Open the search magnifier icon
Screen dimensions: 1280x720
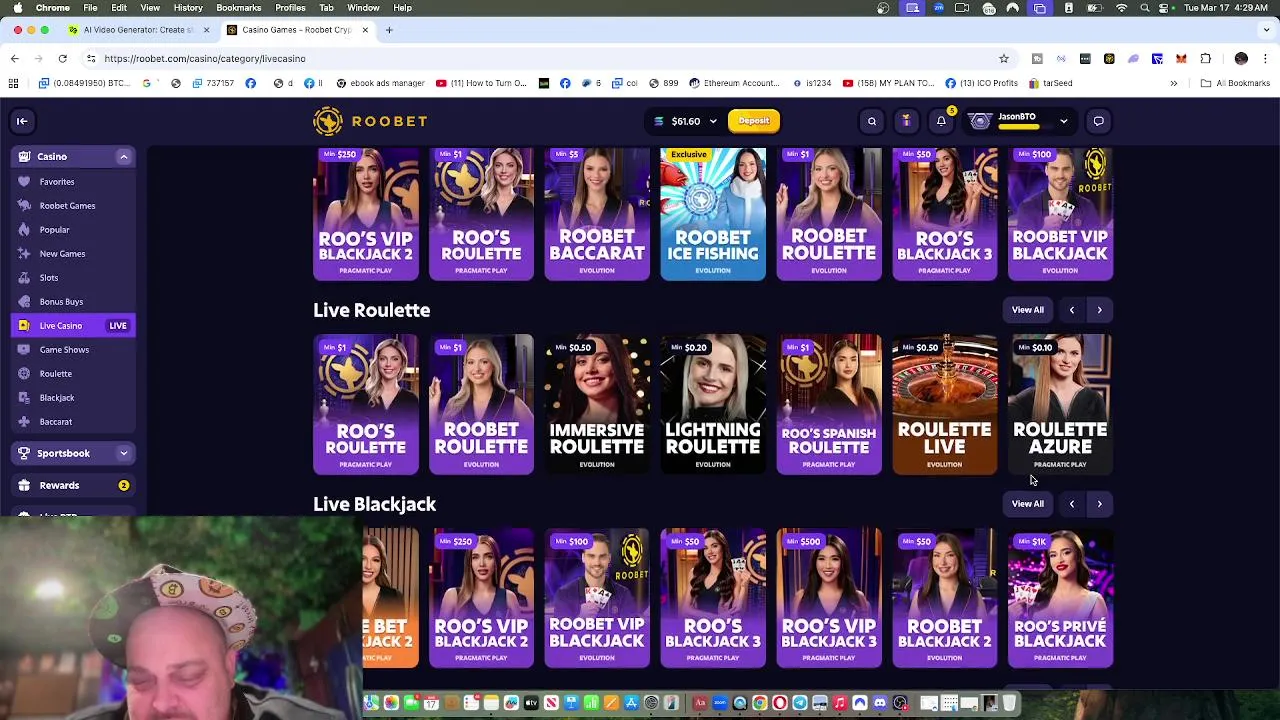pyautogui.click(x=872, y=121)
